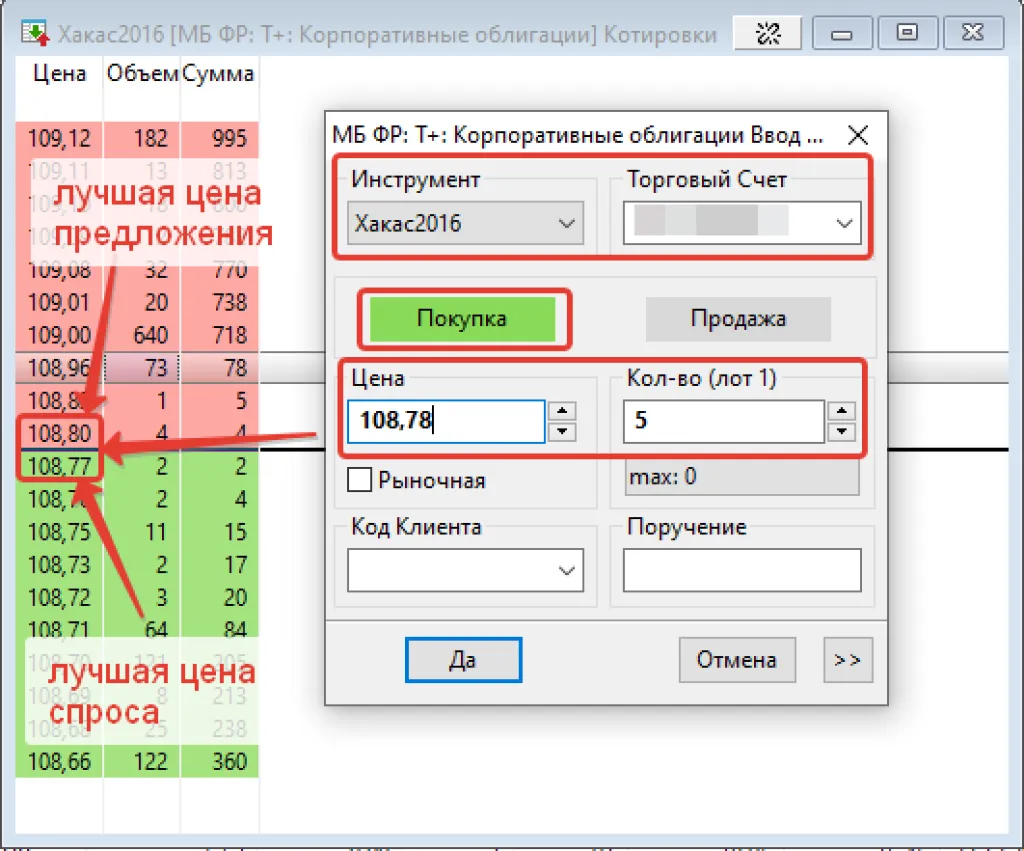1024x851 pixels.
Task: Increase price with the up arrow
Action: coord(564,411)
